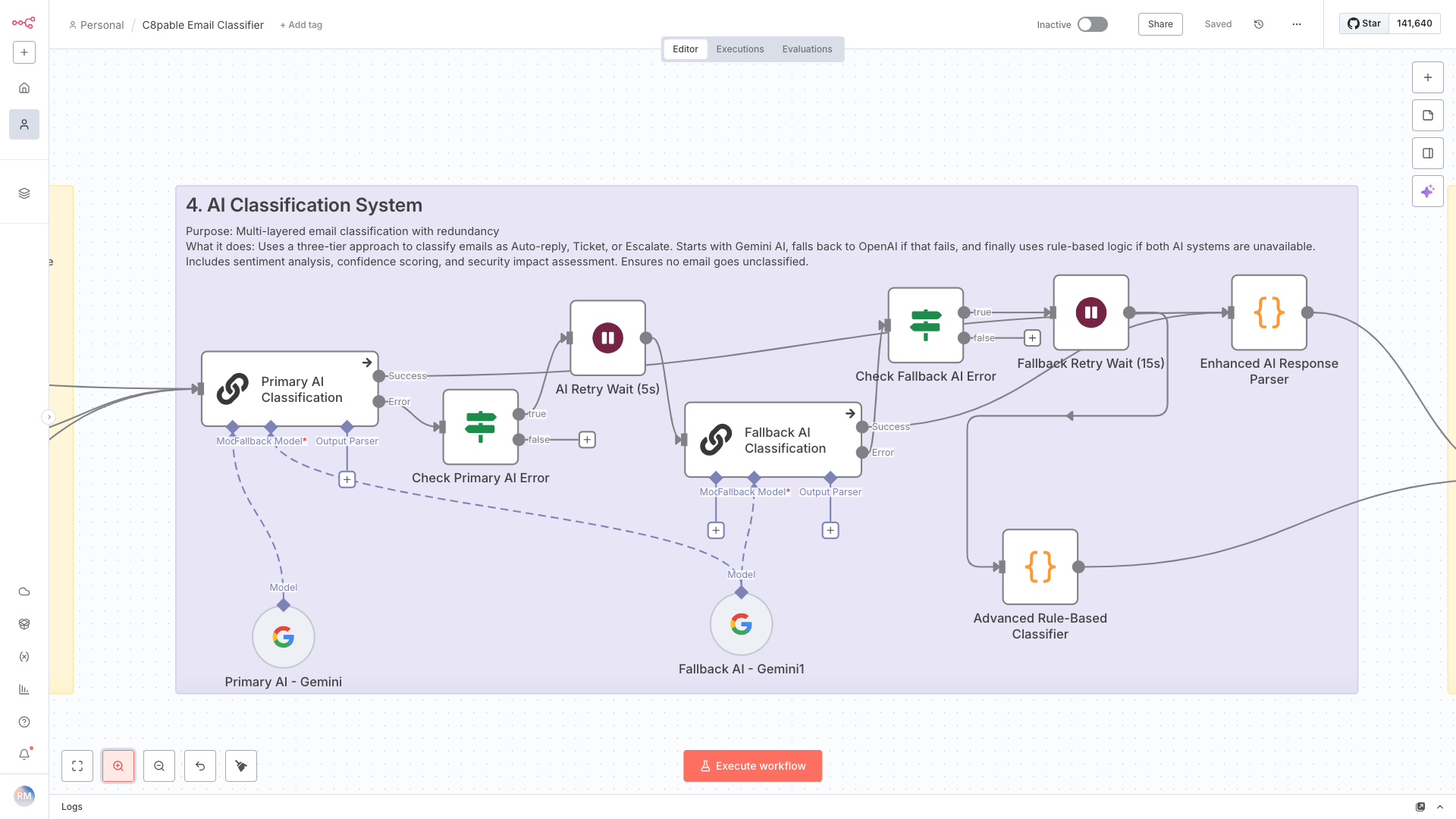This screenshot has width=1456, height=819.
Task: Select the Fallback Retry Wait (15s) node
Action: pyautogui.click(x=1091, y=312)
